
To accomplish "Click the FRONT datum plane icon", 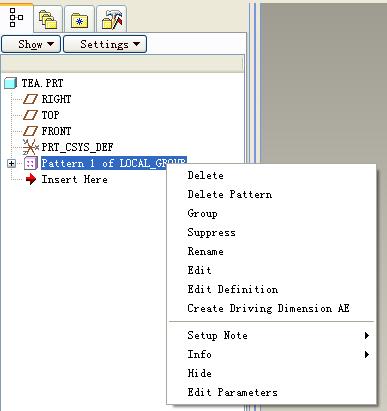I will [x=30, y=131].
